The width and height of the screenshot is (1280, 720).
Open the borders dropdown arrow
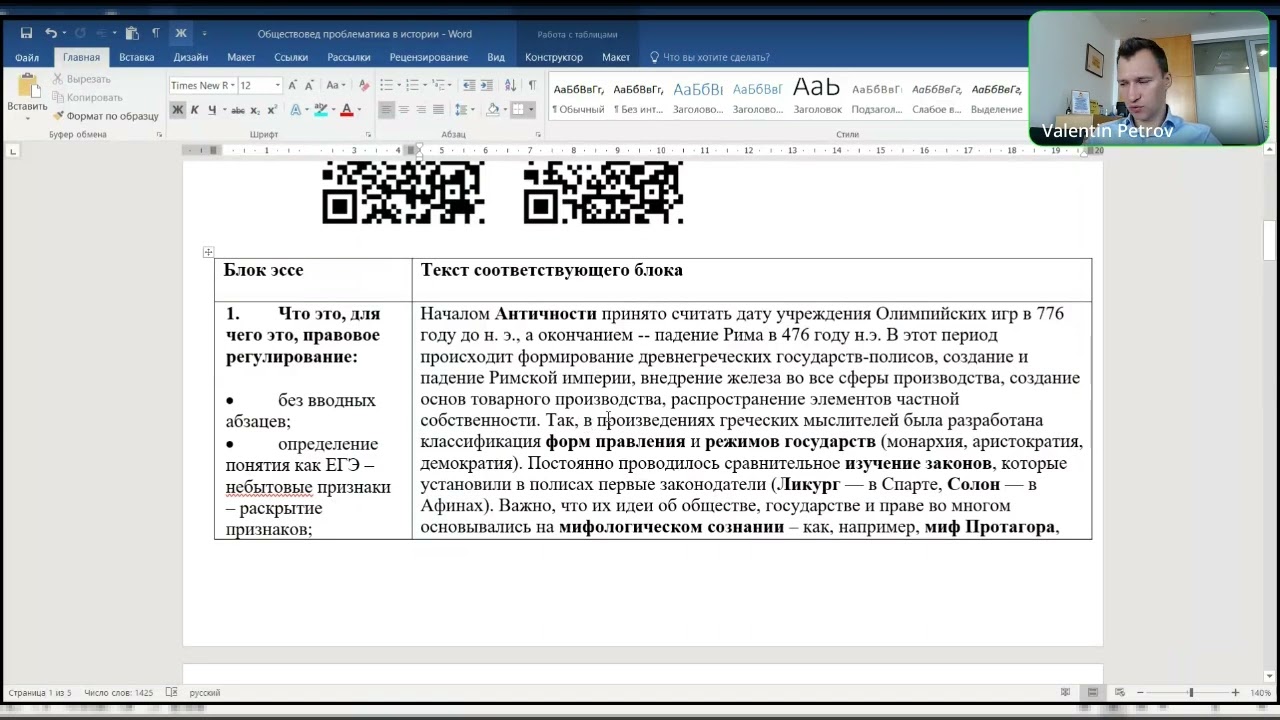(x=531, y=110)
